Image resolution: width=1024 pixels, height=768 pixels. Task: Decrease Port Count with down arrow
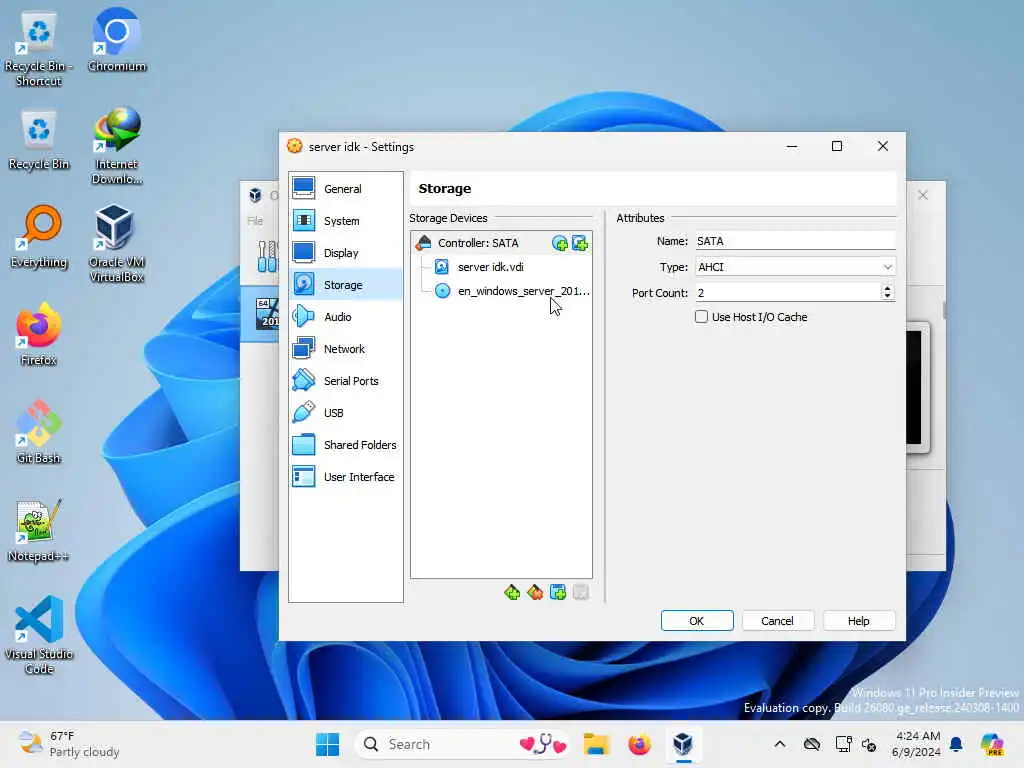click(x=887, y=296)
